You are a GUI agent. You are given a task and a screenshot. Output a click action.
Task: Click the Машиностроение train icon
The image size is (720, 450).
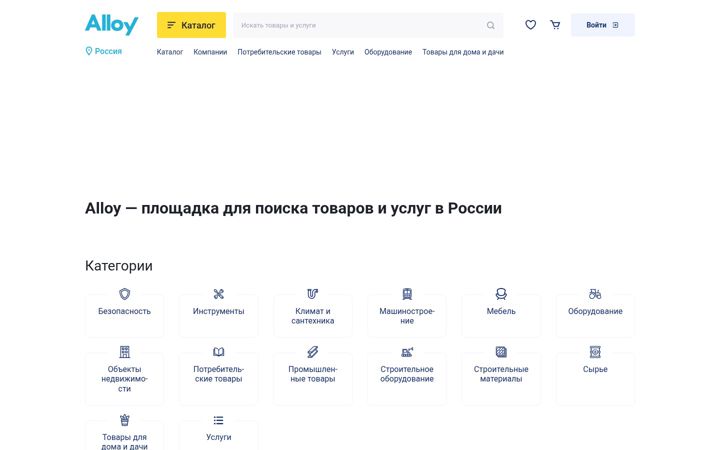click(407, 294)
